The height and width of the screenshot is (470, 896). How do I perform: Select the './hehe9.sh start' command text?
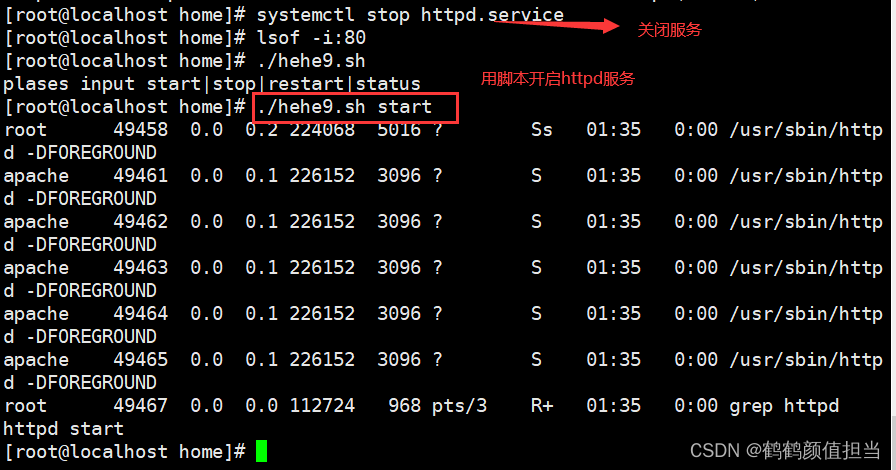click(344, 107)
